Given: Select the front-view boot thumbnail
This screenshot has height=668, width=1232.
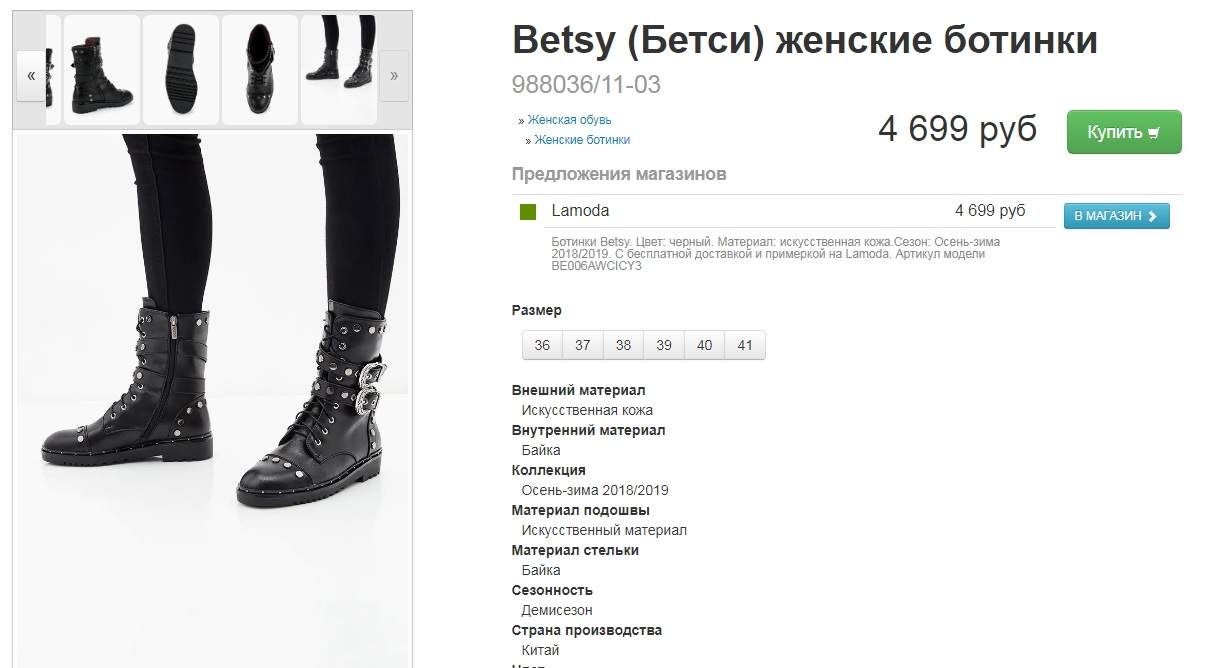Looking at the screenshot, I should click(x=260, y=70).
